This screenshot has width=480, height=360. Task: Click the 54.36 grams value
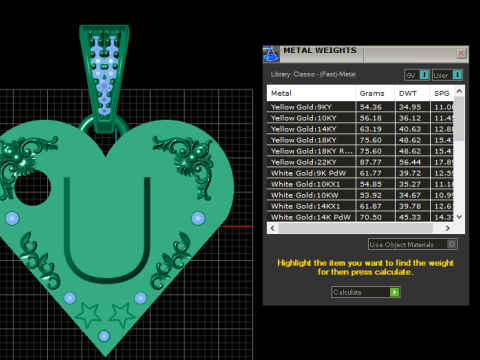371,107
